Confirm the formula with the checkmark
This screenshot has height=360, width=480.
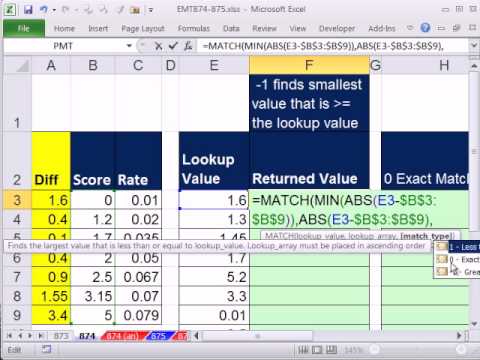(173, 46)
